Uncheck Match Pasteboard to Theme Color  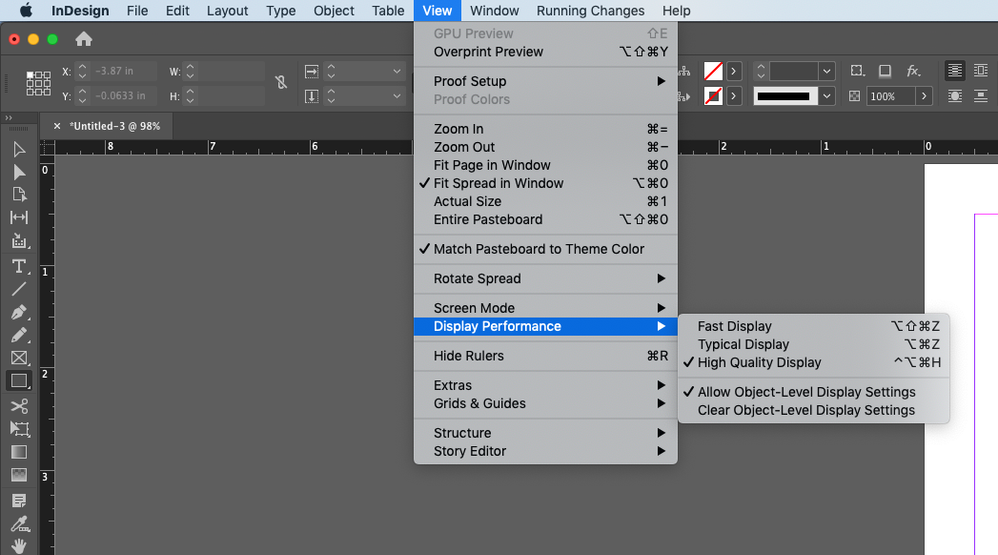click(x=538, y=249)
